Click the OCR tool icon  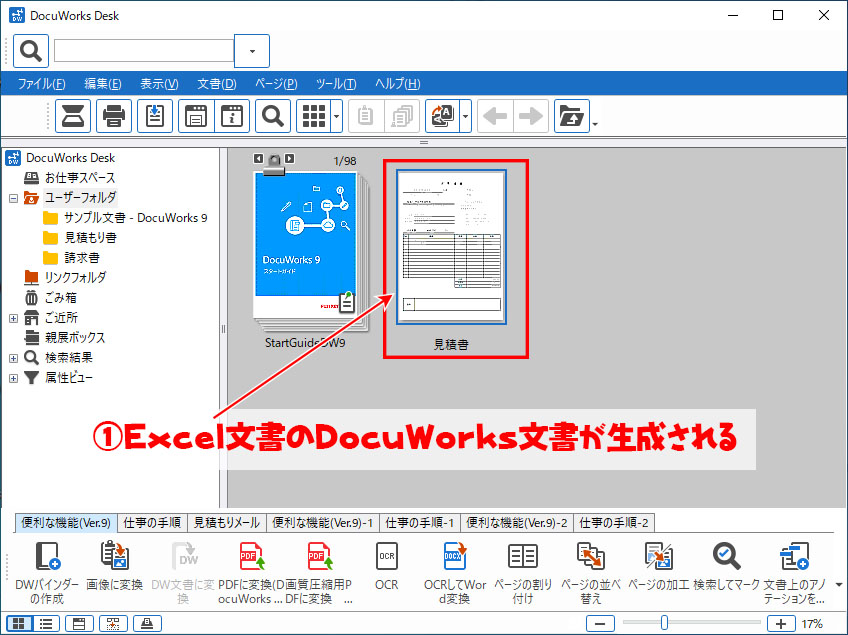(387, 556)
